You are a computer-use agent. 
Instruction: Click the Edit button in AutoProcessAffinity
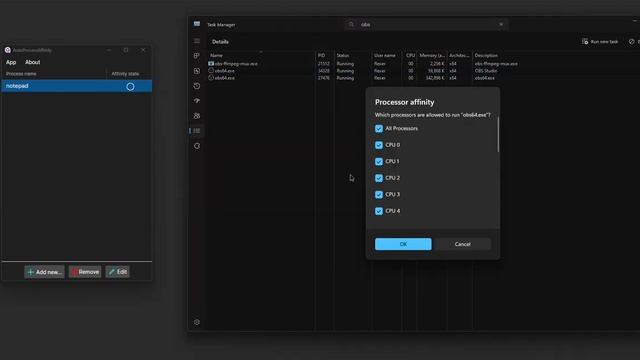pos(118,272)
